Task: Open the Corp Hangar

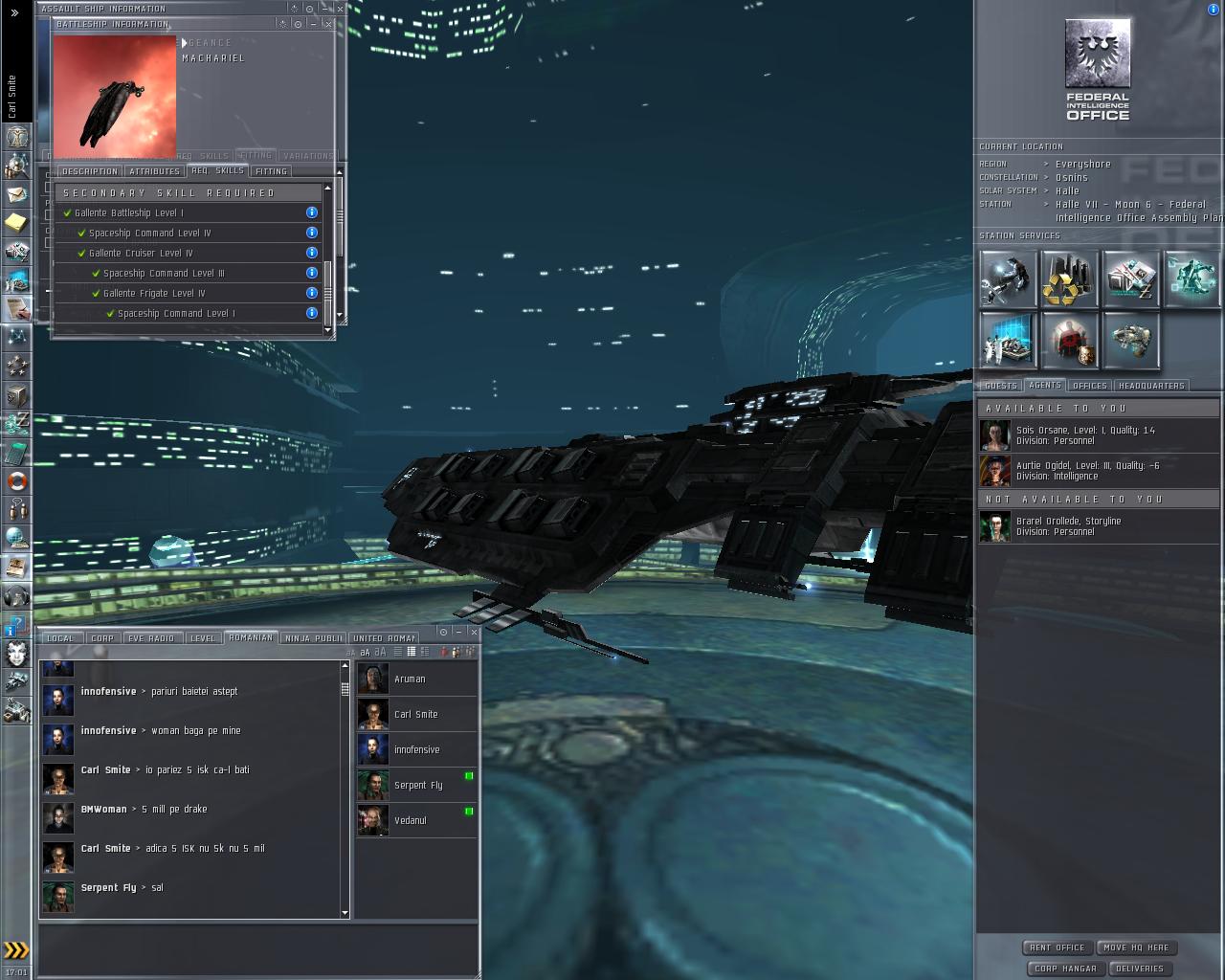Action: 1066,969
